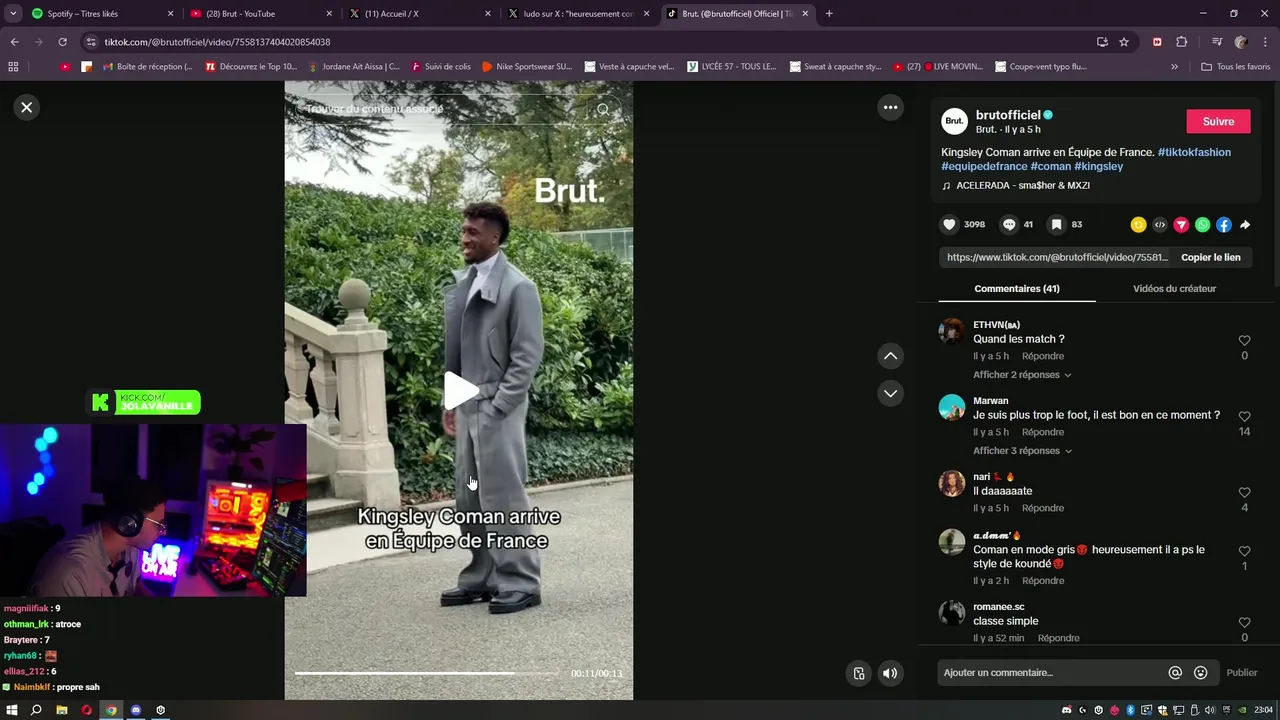Open Windows Start menu
Screen dimensions: 1280x720
coord(12,710)
